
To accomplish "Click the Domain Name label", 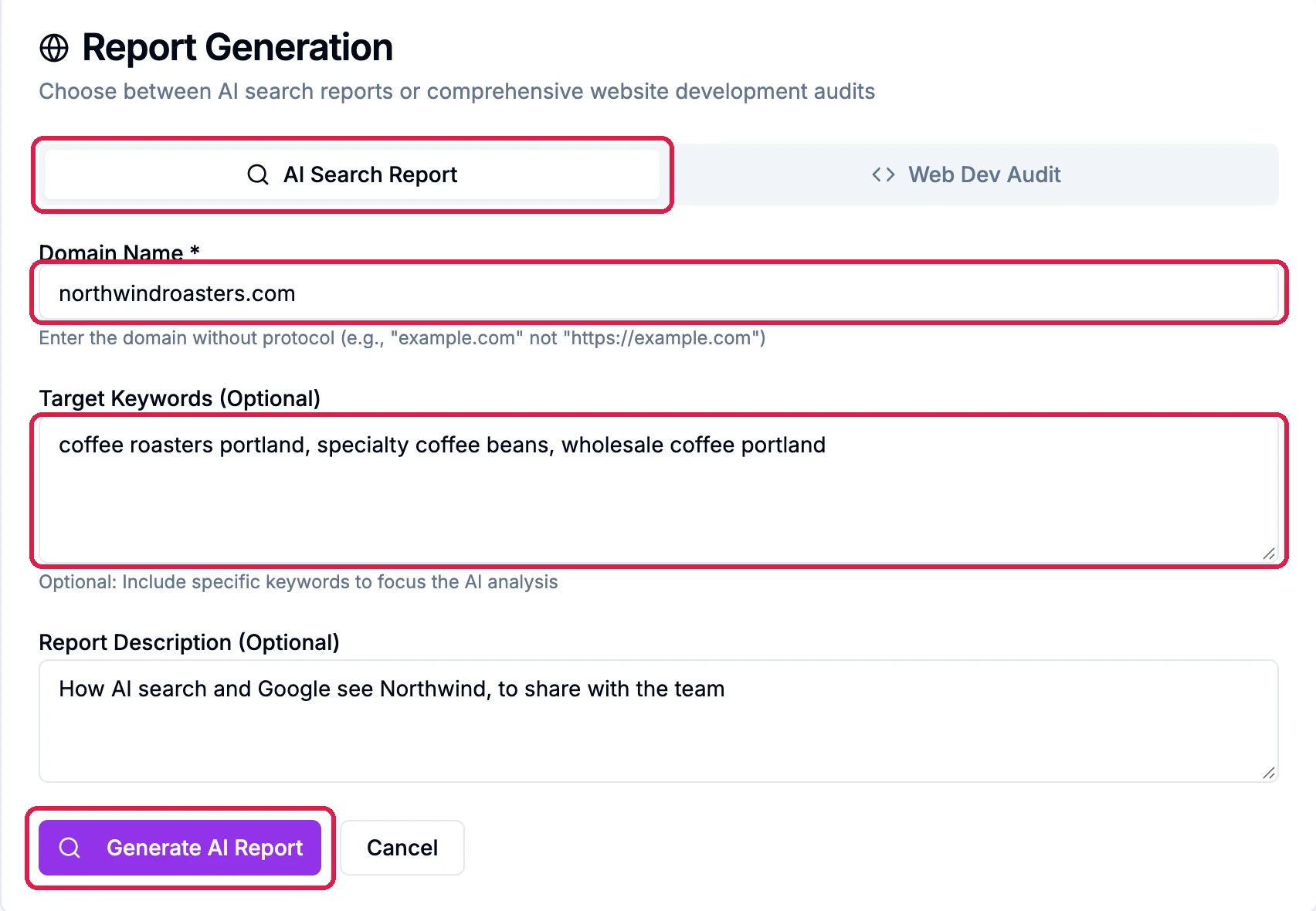I will pyautogui.click(x=120, y=252).
